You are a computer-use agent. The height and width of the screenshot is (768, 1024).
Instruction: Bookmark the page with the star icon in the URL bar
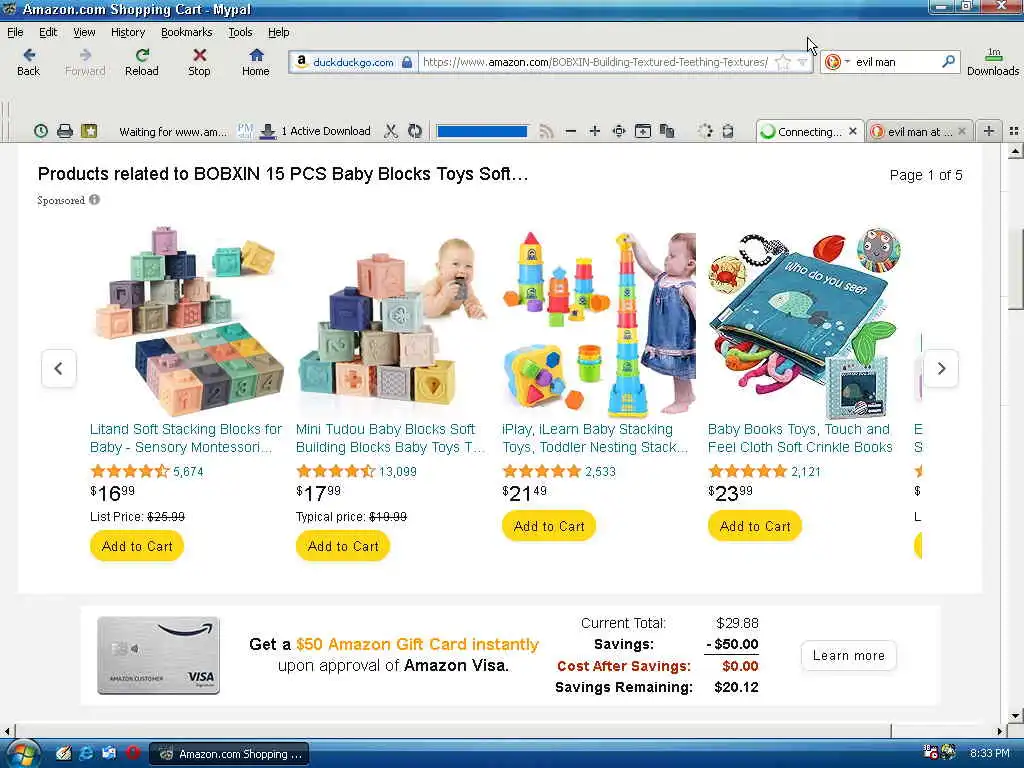click(x=782, y=62)
